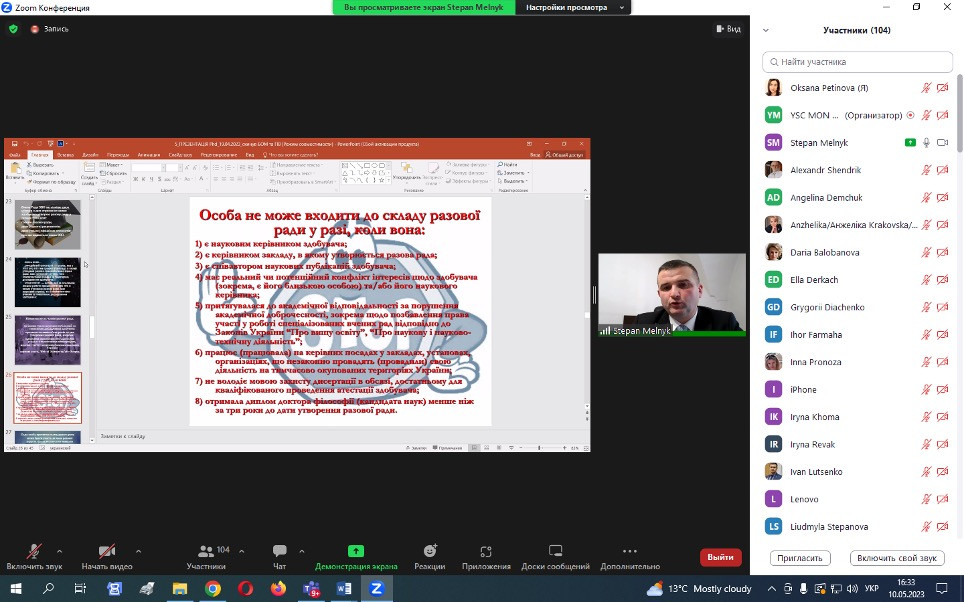The width and height of the screenshot is (964, 602).
Task: Open the Файл tab in shared PowerPoint
Action: [x=15, y=155]
